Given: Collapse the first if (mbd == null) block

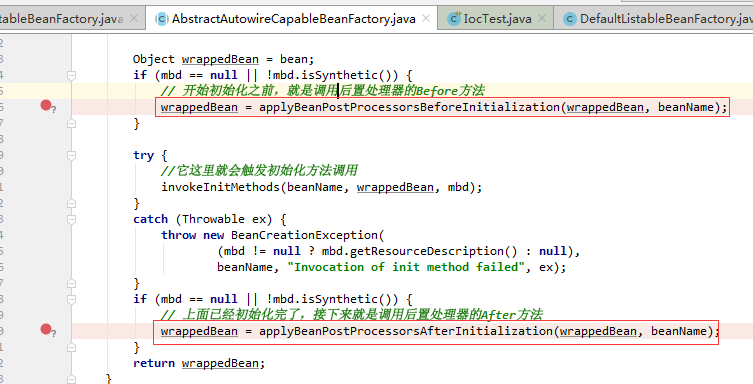Looking at the screenshot, I should click(x=72, y=75).
